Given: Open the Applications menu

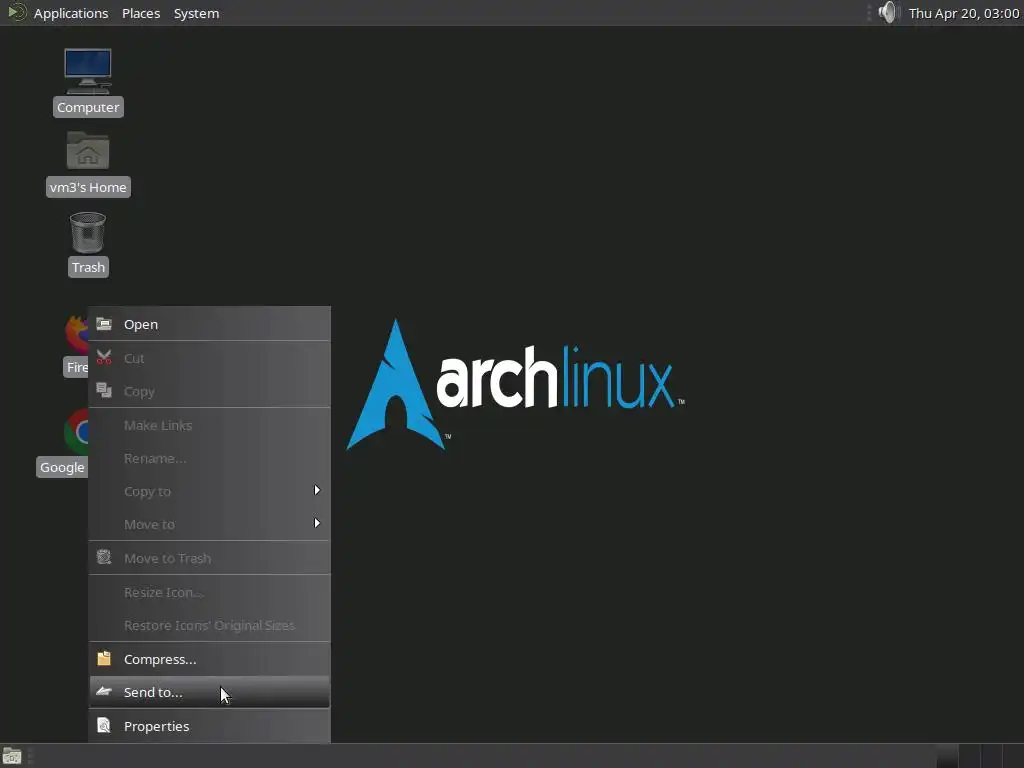Looking at the screenshot, I should [71, 13].
